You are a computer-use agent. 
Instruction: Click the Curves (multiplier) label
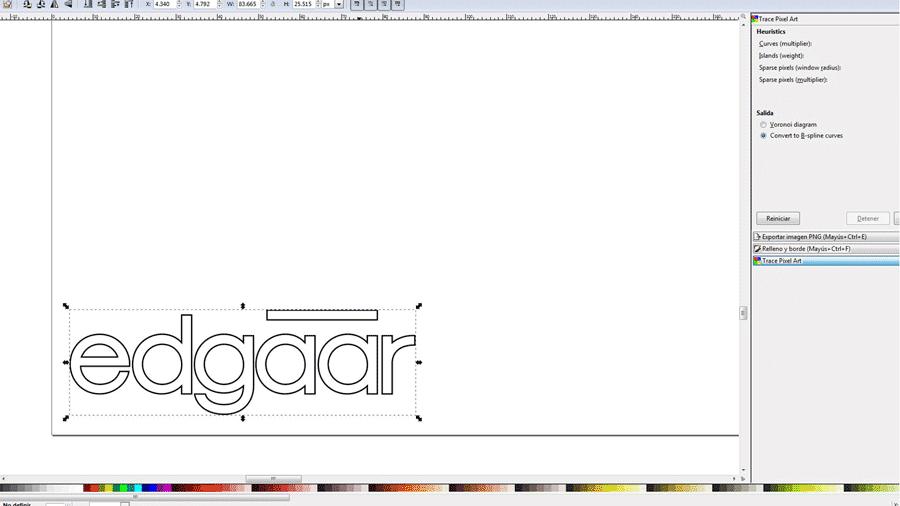785,44
